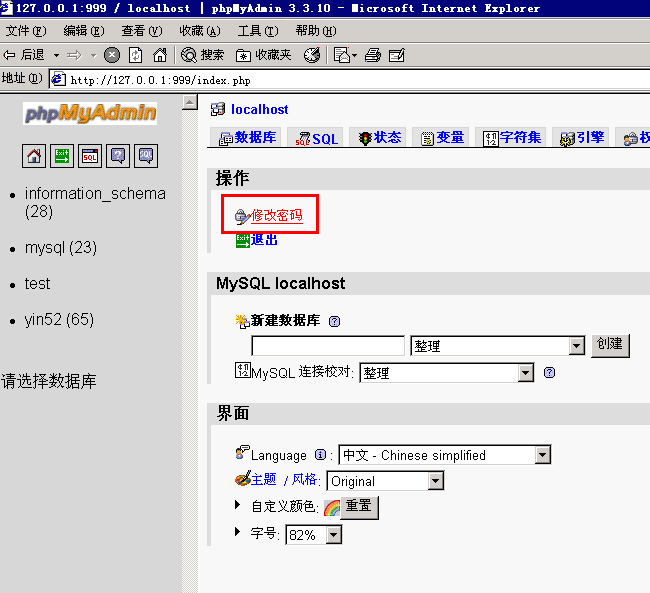The width and height of the screenshot is (650, 593).
Task: Select the mysql (23) database
Action: pos(61,248)
